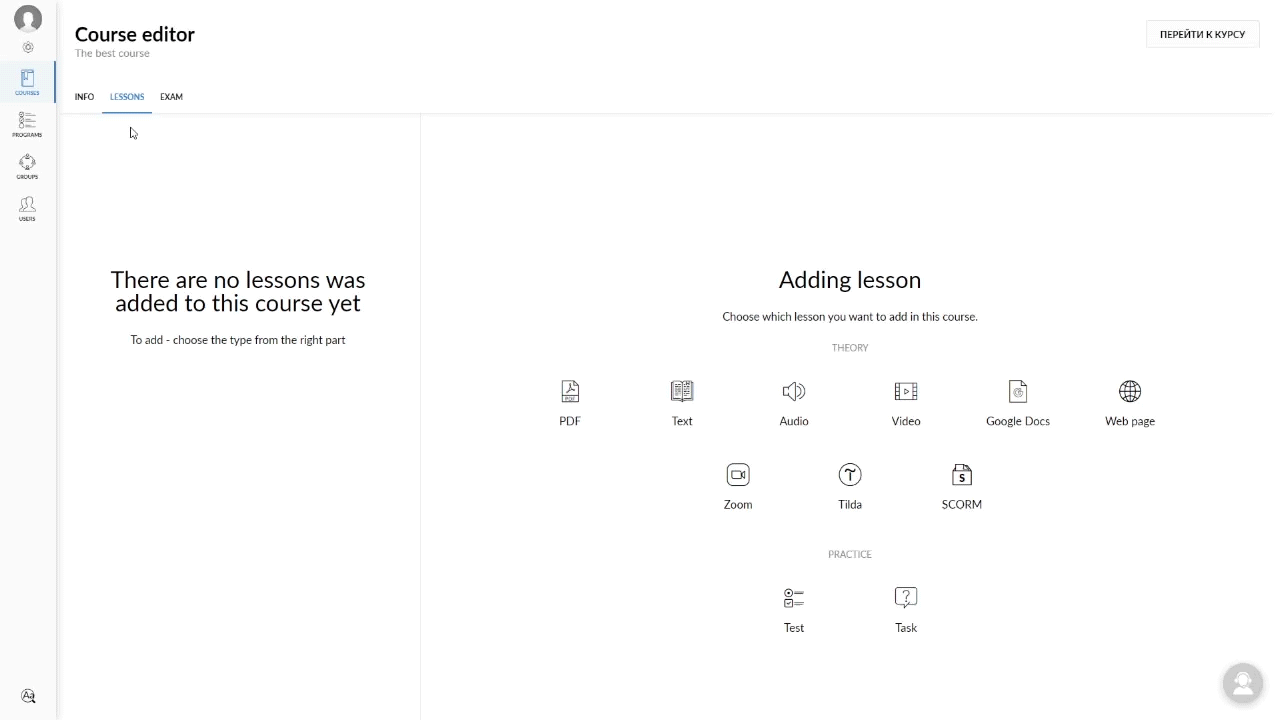Open Groups section in sidebar
1280x720 pixels.
27,166
